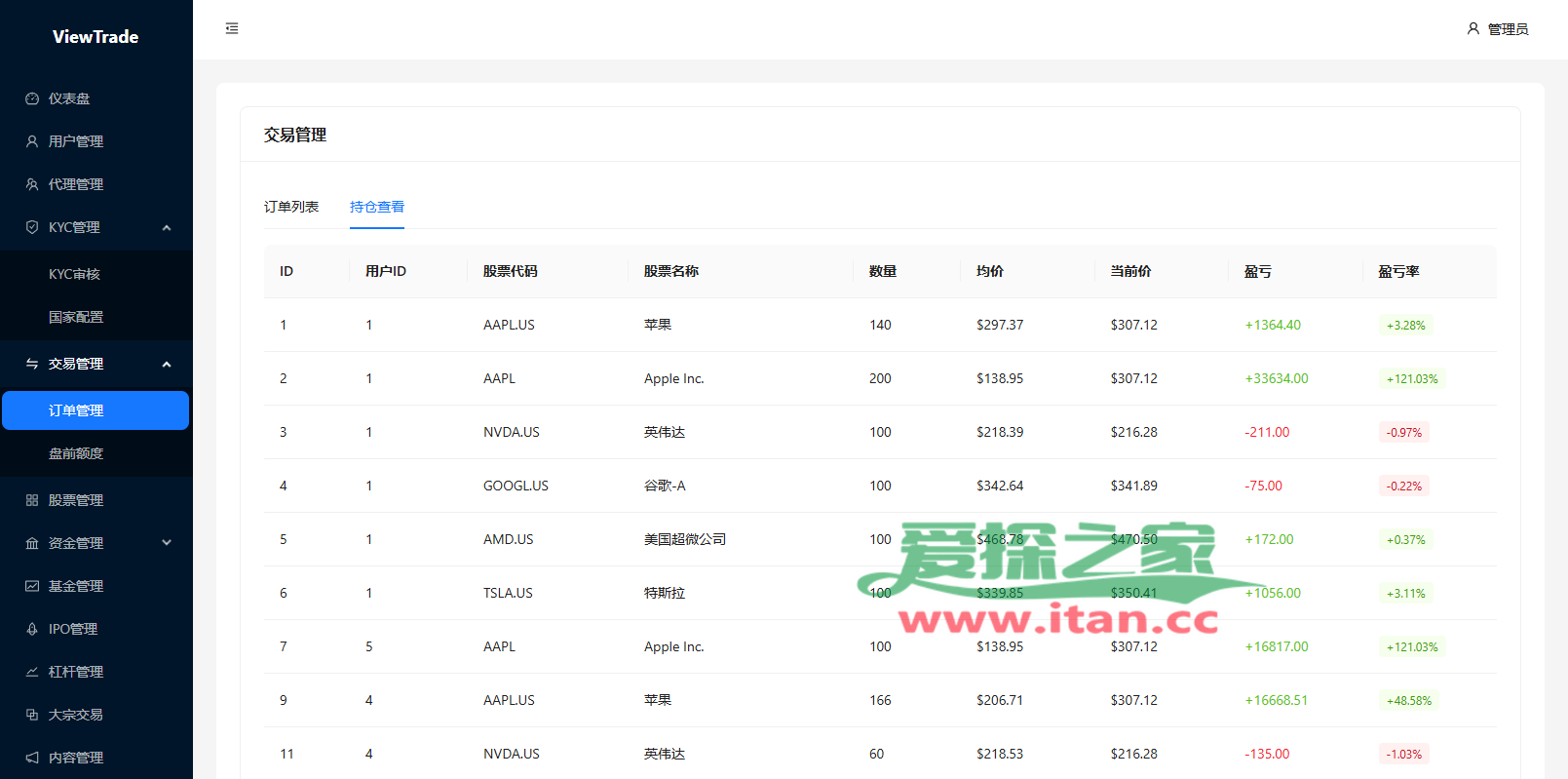The height and width of the screenshot is (779, 1568).
Task: Click the GOOGL.US stock code
Action: pos(516,486)
